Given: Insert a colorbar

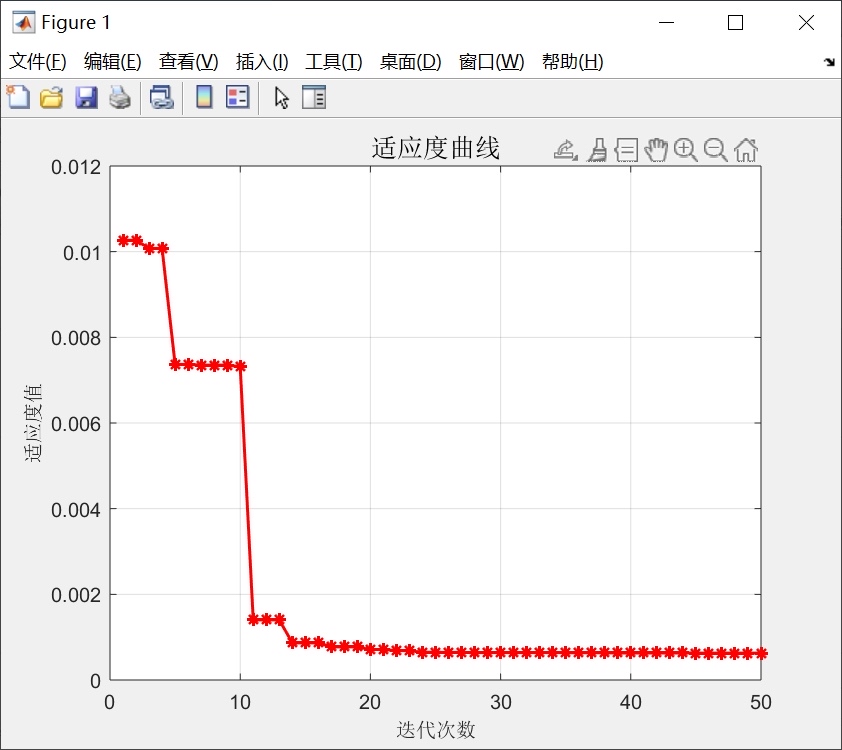Looking at the screenshot, I should tap(204, 97).
